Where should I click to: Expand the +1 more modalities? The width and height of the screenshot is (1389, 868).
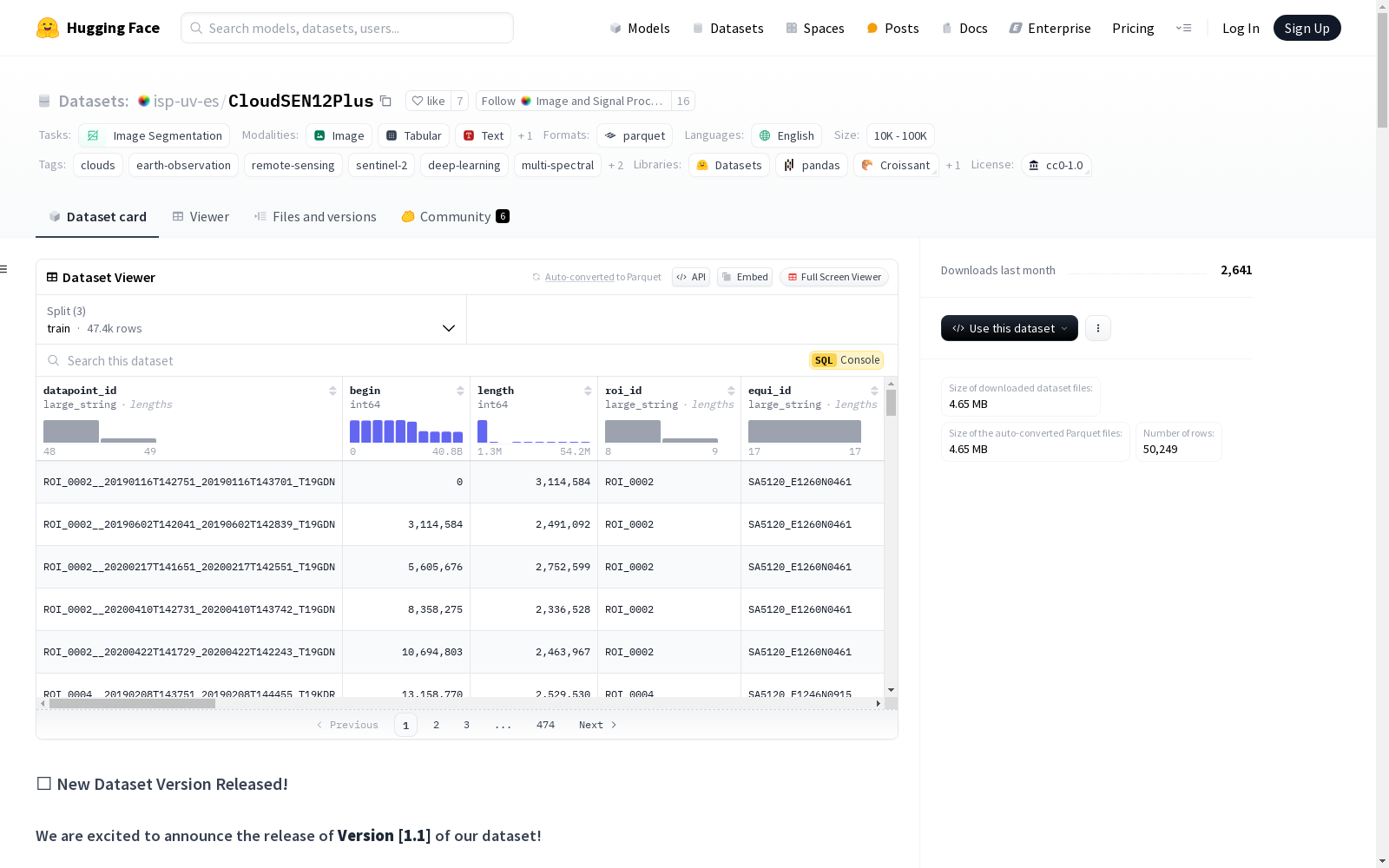pos(525,135)
